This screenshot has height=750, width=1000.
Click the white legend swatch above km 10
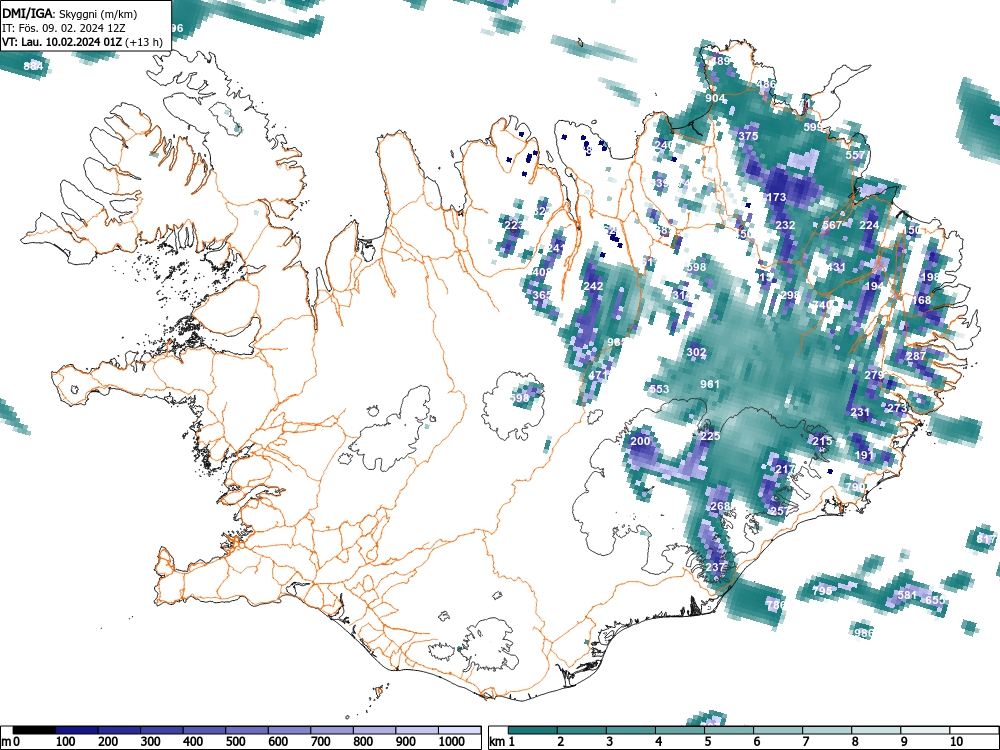(974, 730)
